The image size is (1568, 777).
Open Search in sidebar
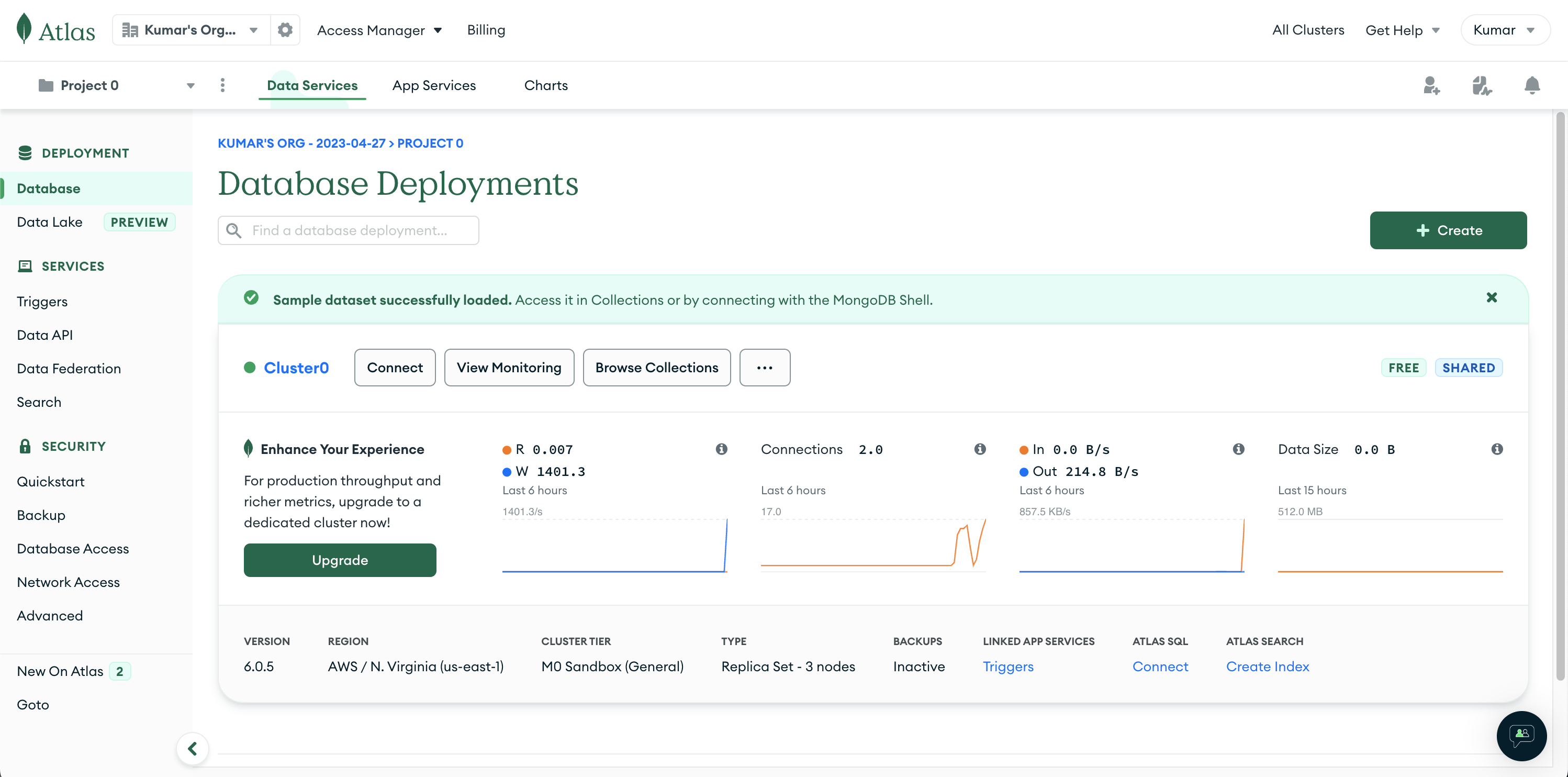pyautogui.click(x=39, y=402)
